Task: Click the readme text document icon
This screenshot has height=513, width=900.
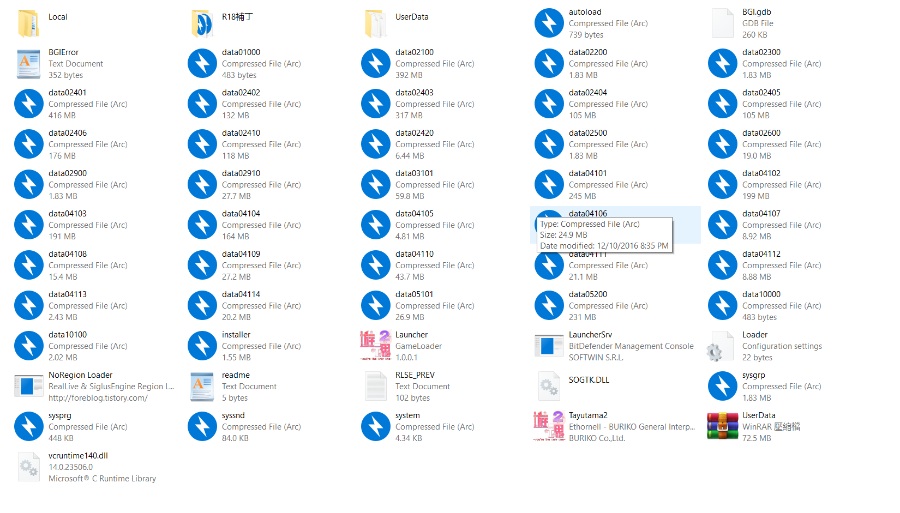Action: pos(202,386)
